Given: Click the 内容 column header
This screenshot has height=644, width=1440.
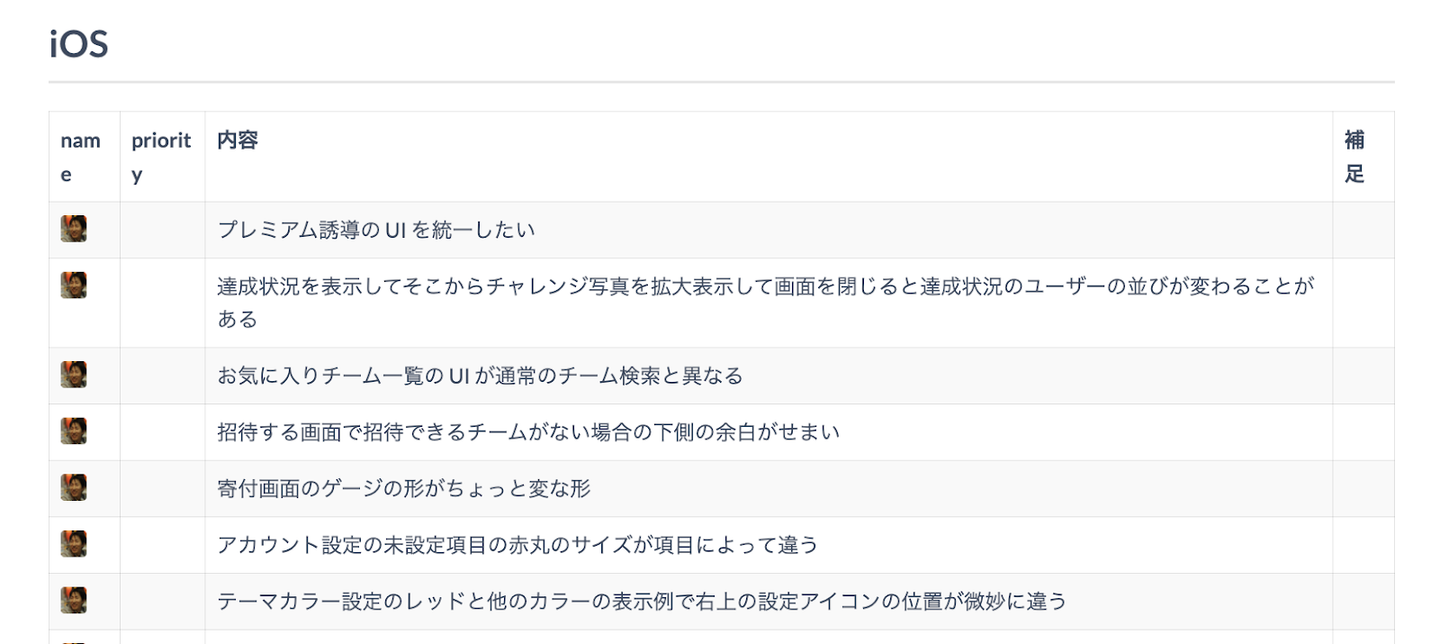Looking at the screenshot, I should point(238,140).
